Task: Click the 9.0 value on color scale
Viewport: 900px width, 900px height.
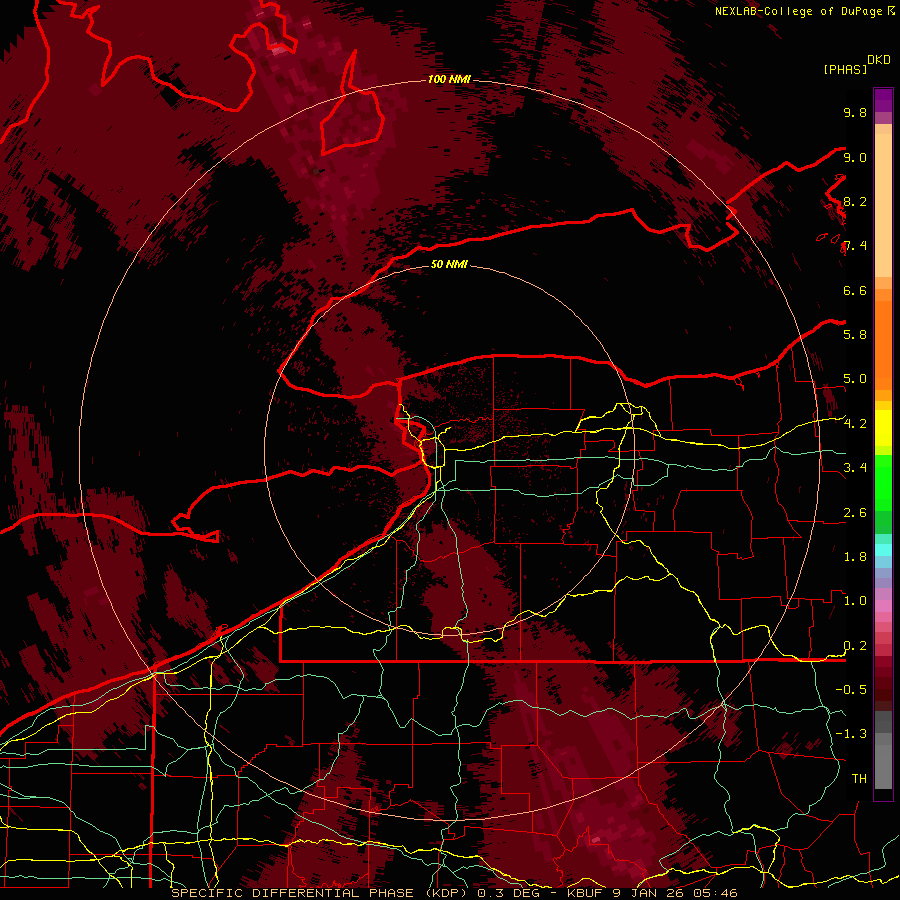Action: (855, 157)
